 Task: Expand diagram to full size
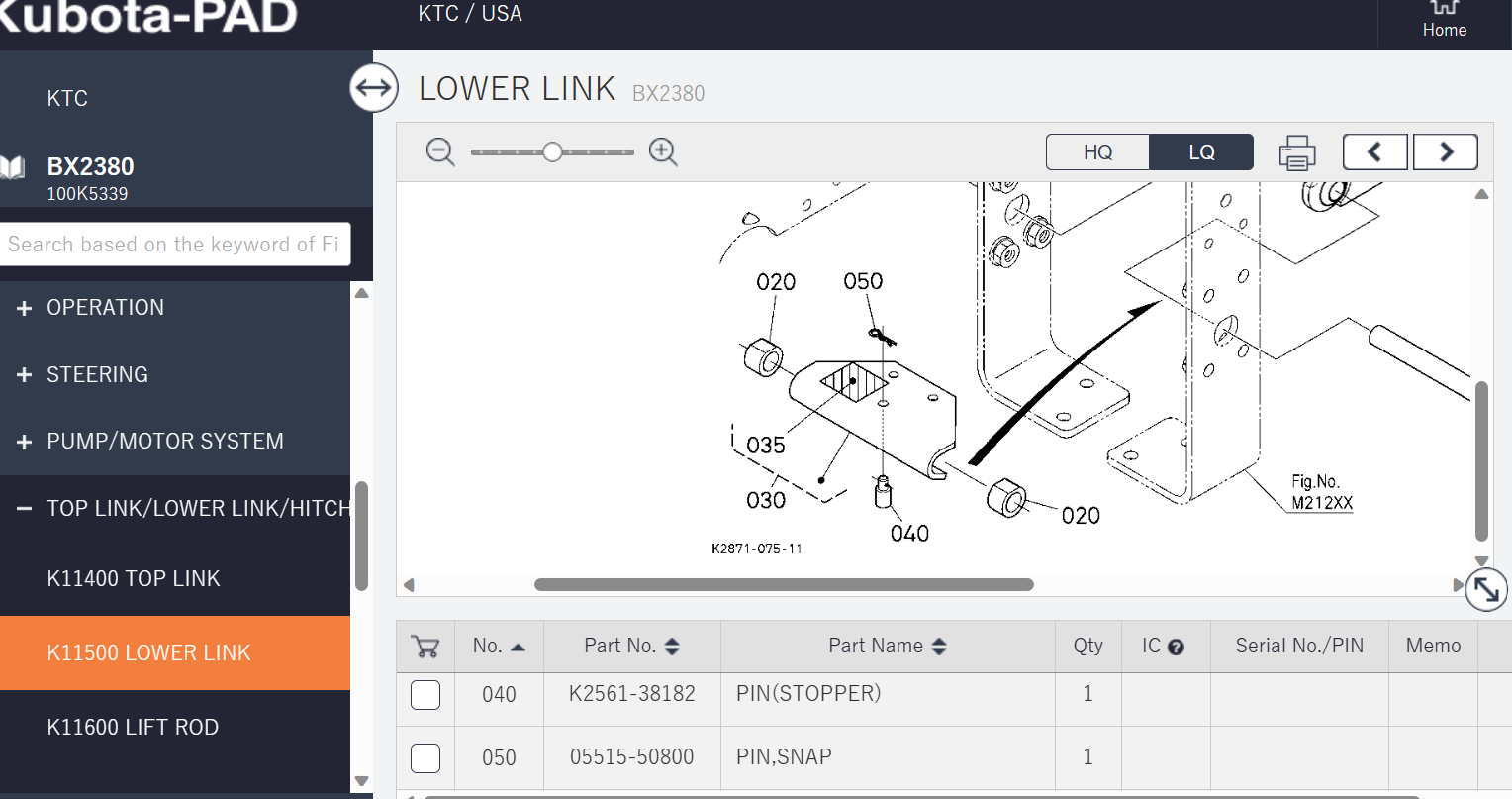pyautogui.click(x=1486, y=590)
